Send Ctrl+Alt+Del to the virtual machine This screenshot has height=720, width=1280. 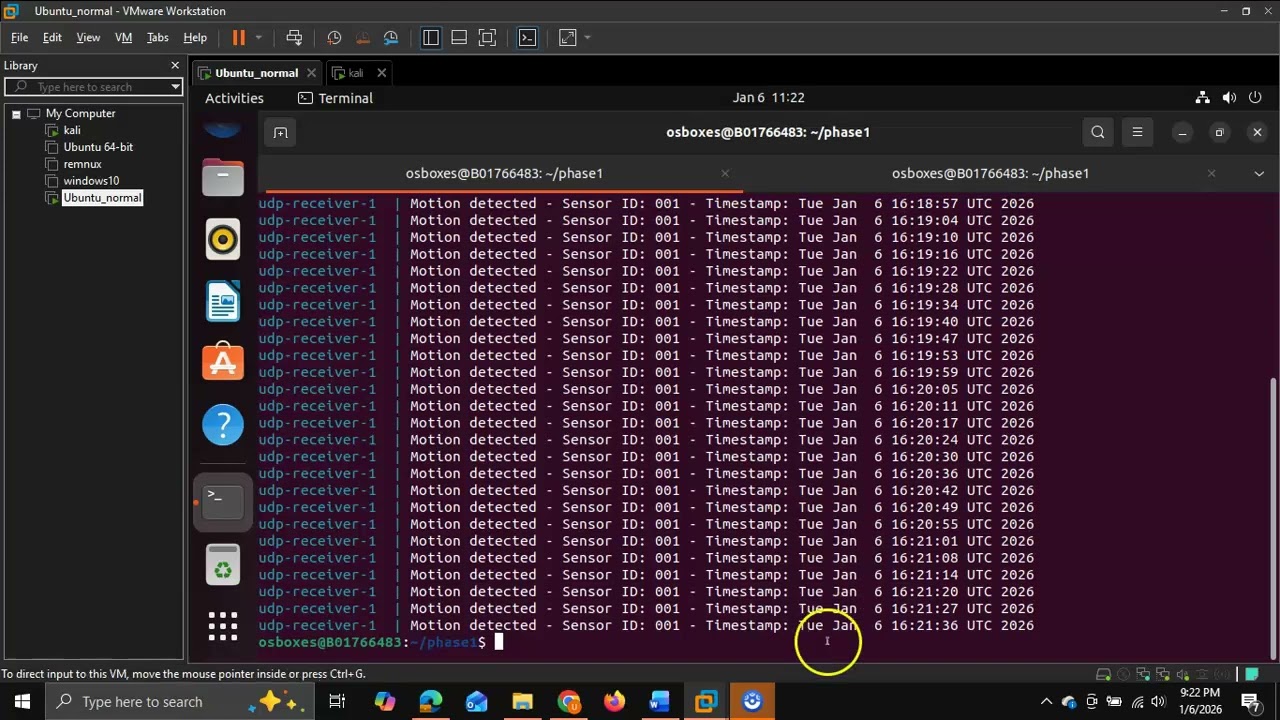[294, 38]
